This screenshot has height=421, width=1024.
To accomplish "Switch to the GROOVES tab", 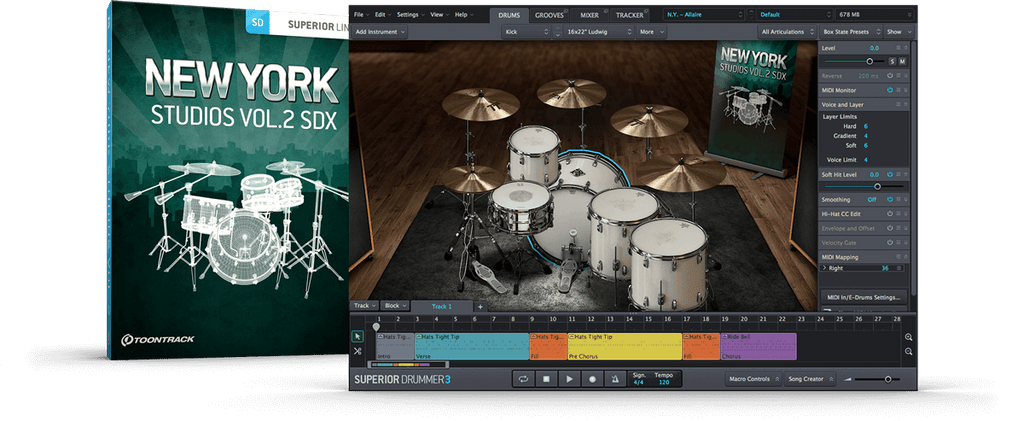I will 547,14.
